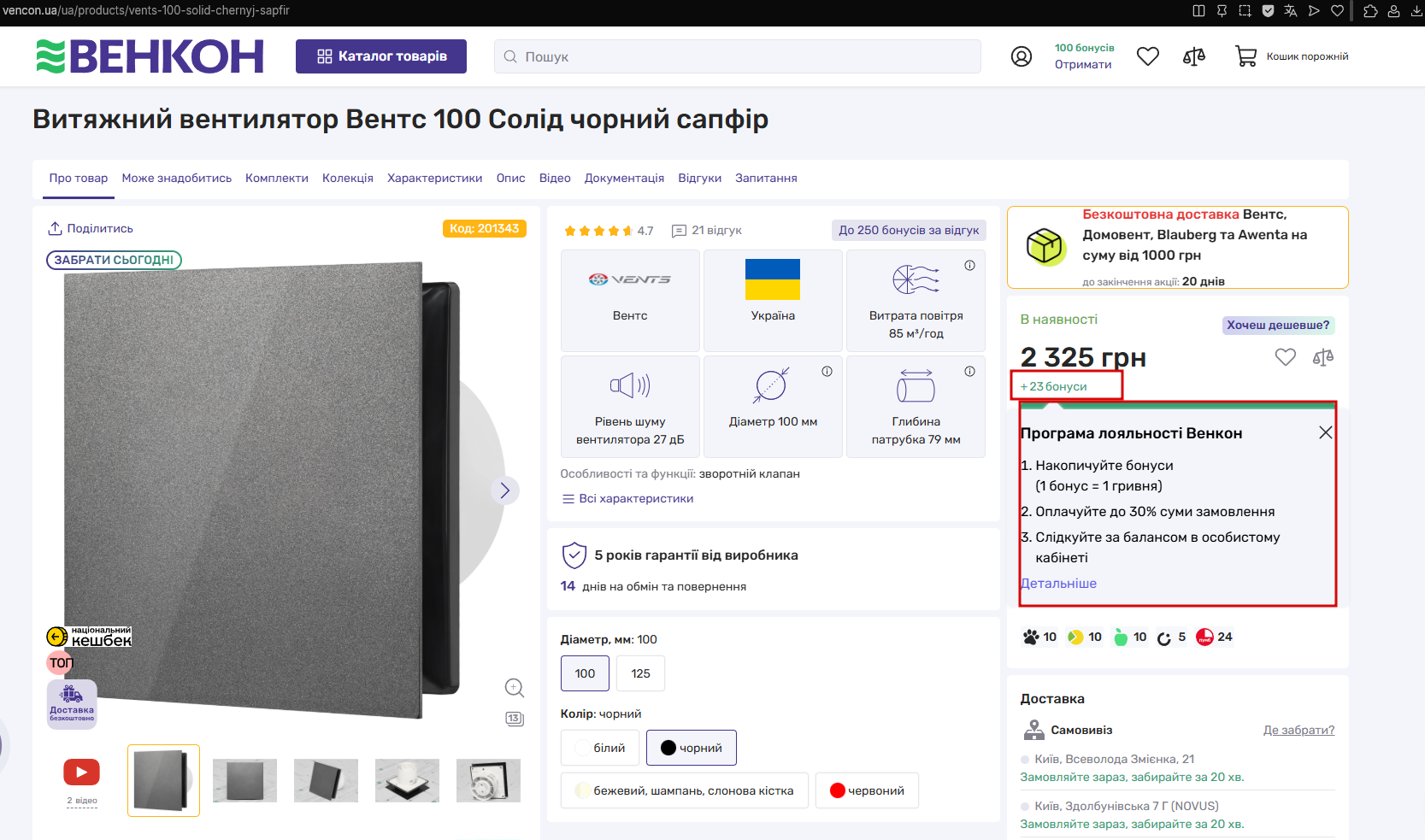Add the product to favorites near the price
The height and width of the screenshot is (840, 1425).
click(x=1286, y=357)
